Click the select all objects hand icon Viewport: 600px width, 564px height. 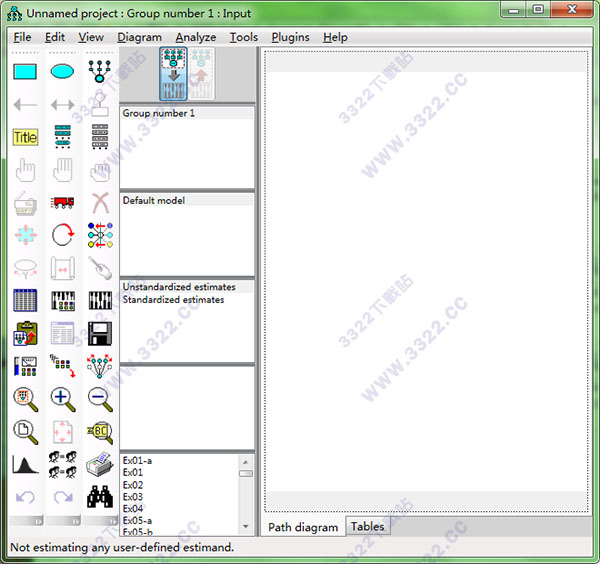tap(62, 170)
